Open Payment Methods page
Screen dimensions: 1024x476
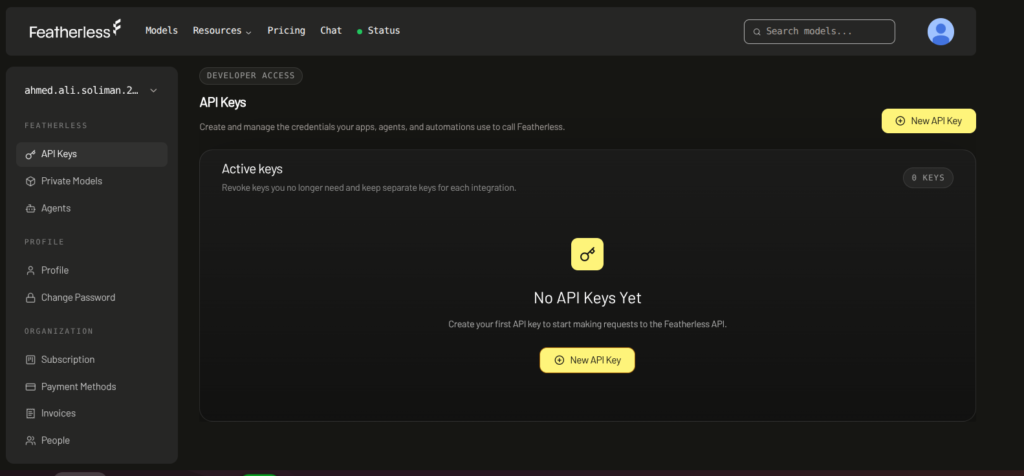[x=92, y=387]
